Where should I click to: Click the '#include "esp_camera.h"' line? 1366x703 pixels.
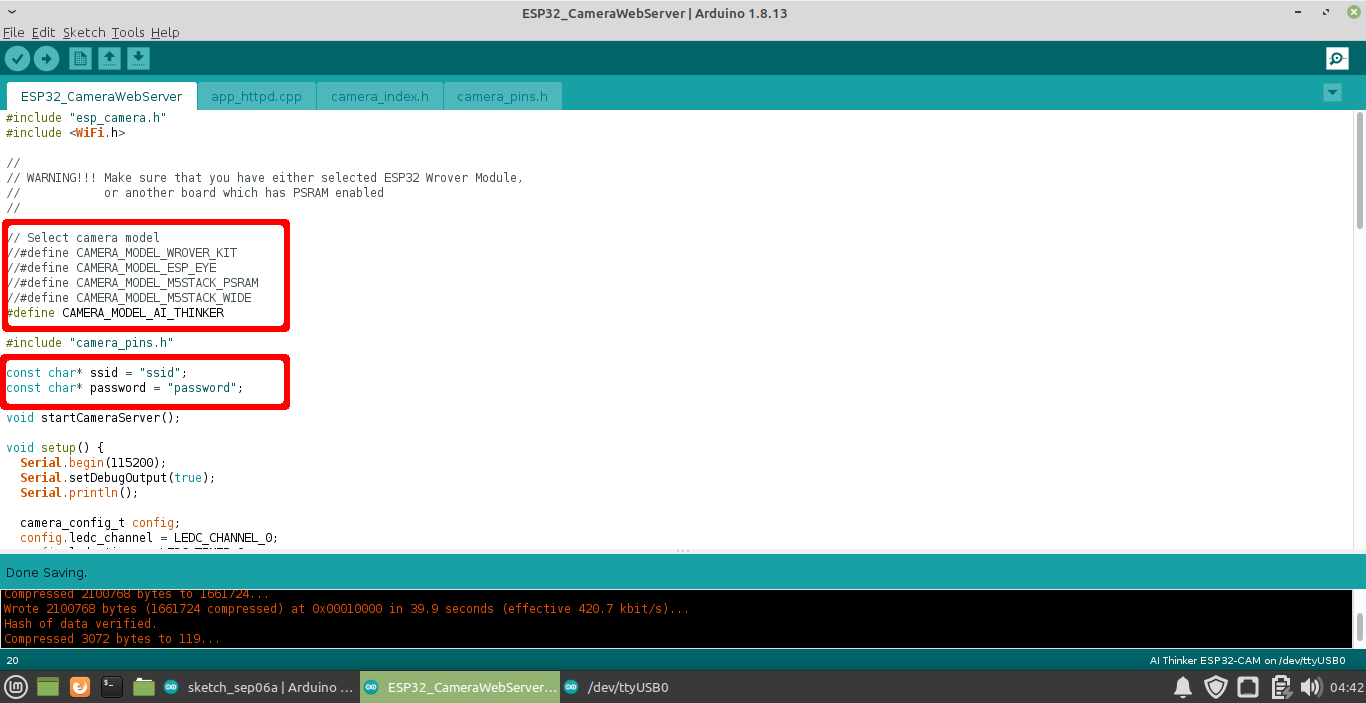point(86,118)
